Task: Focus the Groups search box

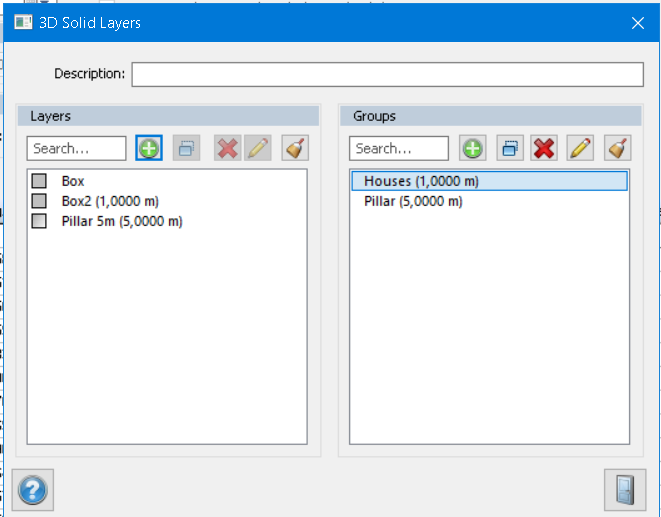Action: [x=399, y=149]
